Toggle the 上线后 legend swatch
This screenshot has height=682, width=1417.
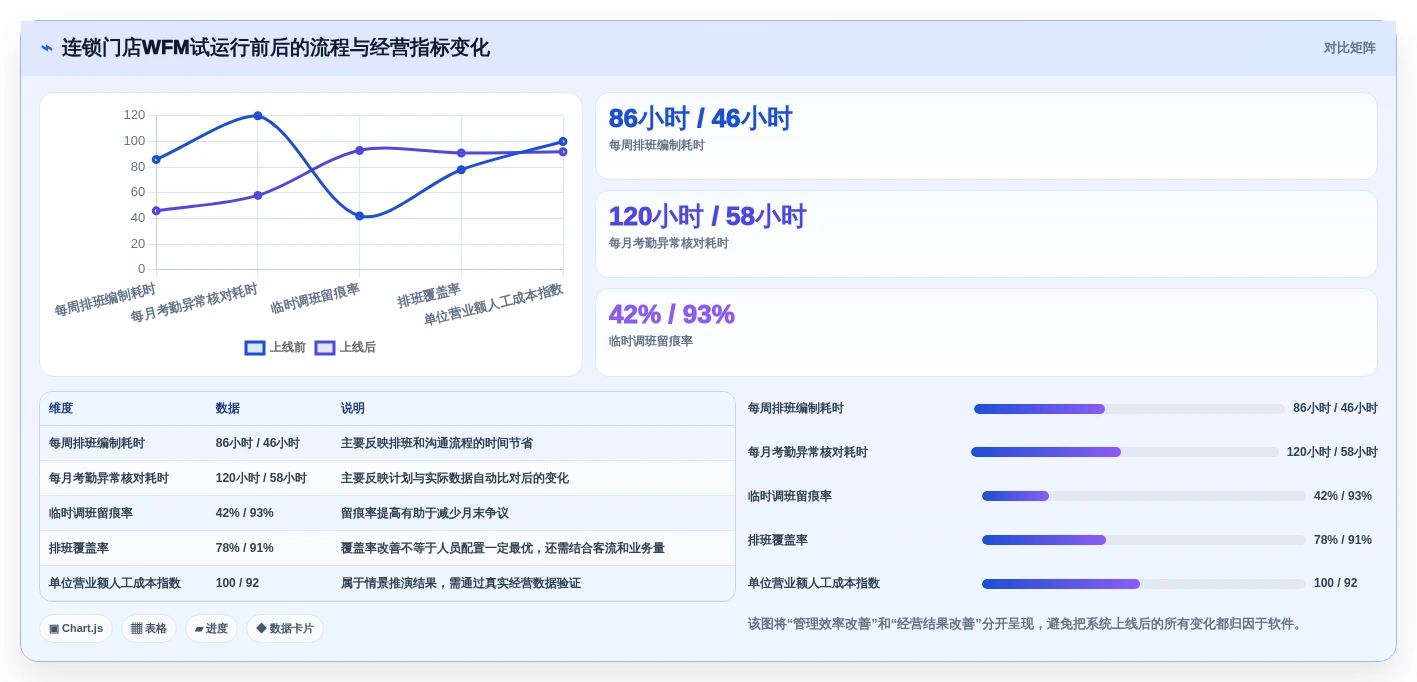pos(325,348)
